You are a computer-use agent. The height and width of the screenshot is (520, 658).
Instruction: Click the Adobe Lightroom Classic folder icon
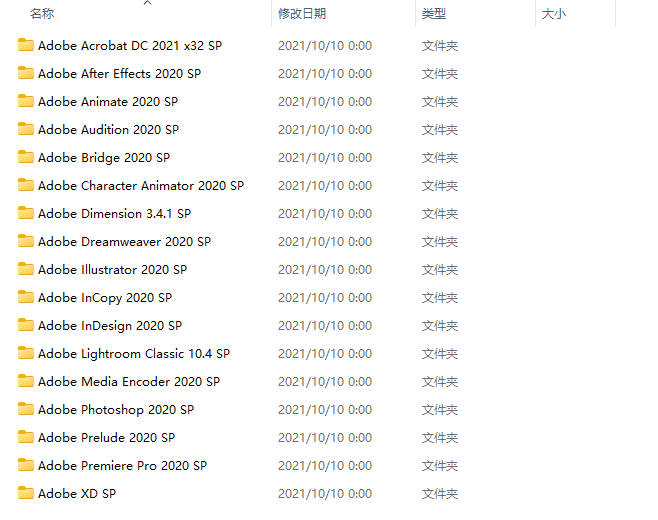click(x=26, y=353)
